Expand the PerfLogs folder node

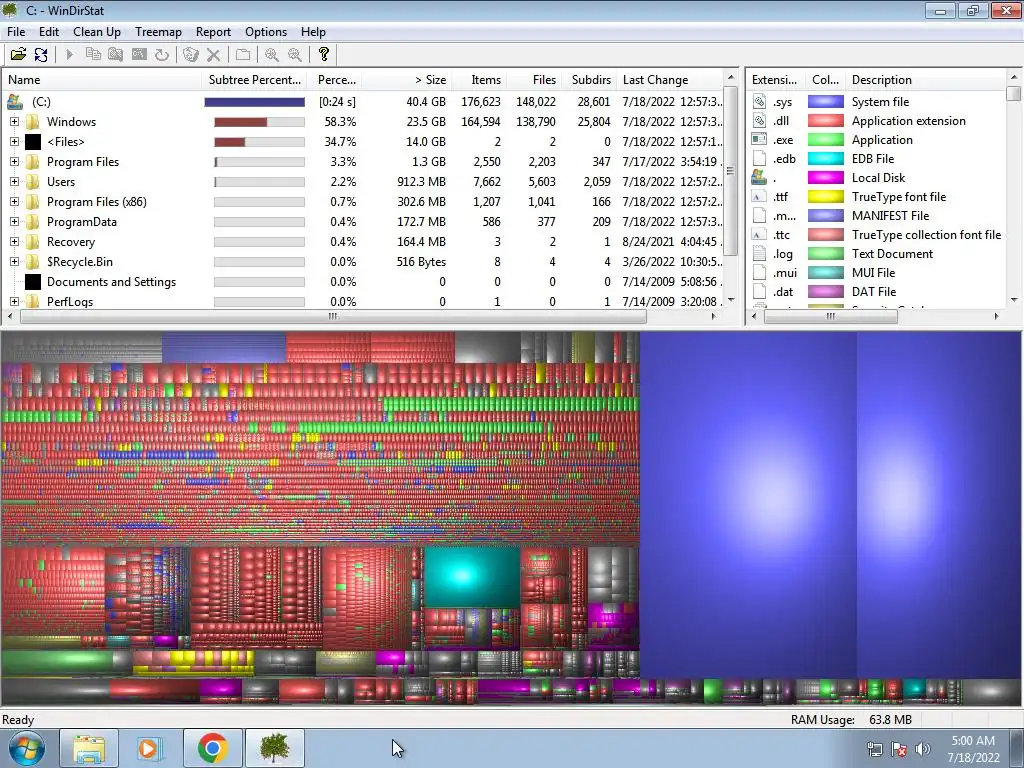(x=14, y=302)
